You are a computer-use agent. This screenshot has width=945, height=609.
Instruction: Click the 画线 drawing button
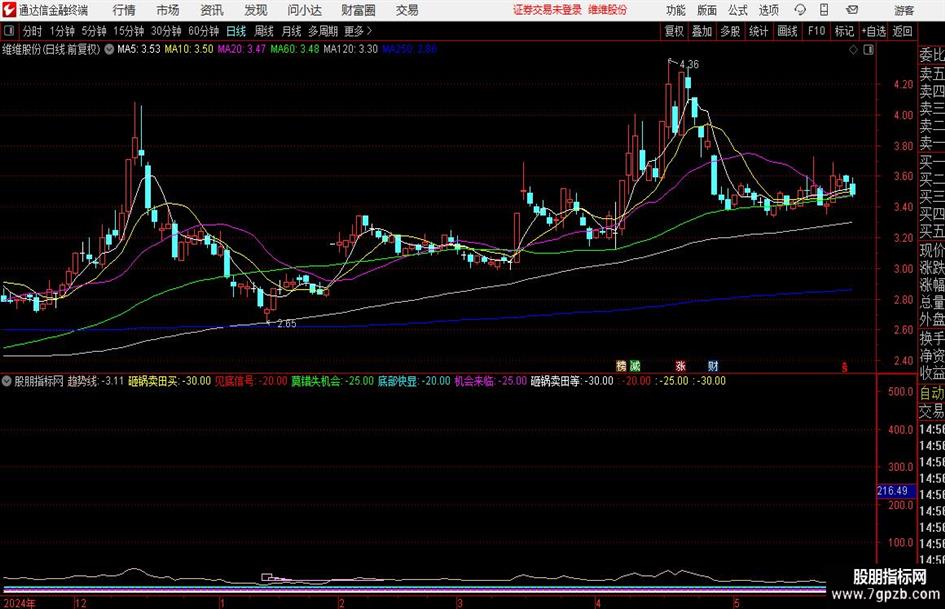[x=787, y=31]
